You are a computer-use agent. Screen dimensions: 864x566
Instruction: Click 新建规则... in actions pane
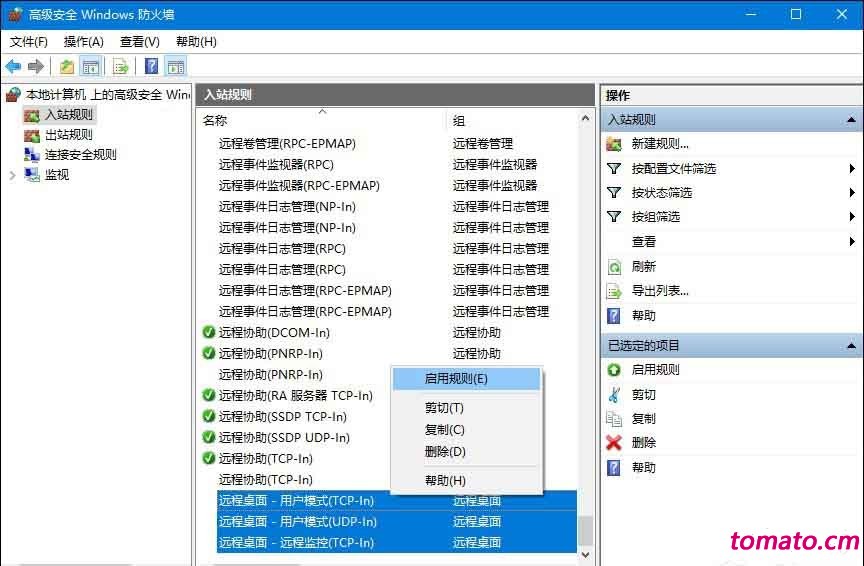(x=660, y=144)
